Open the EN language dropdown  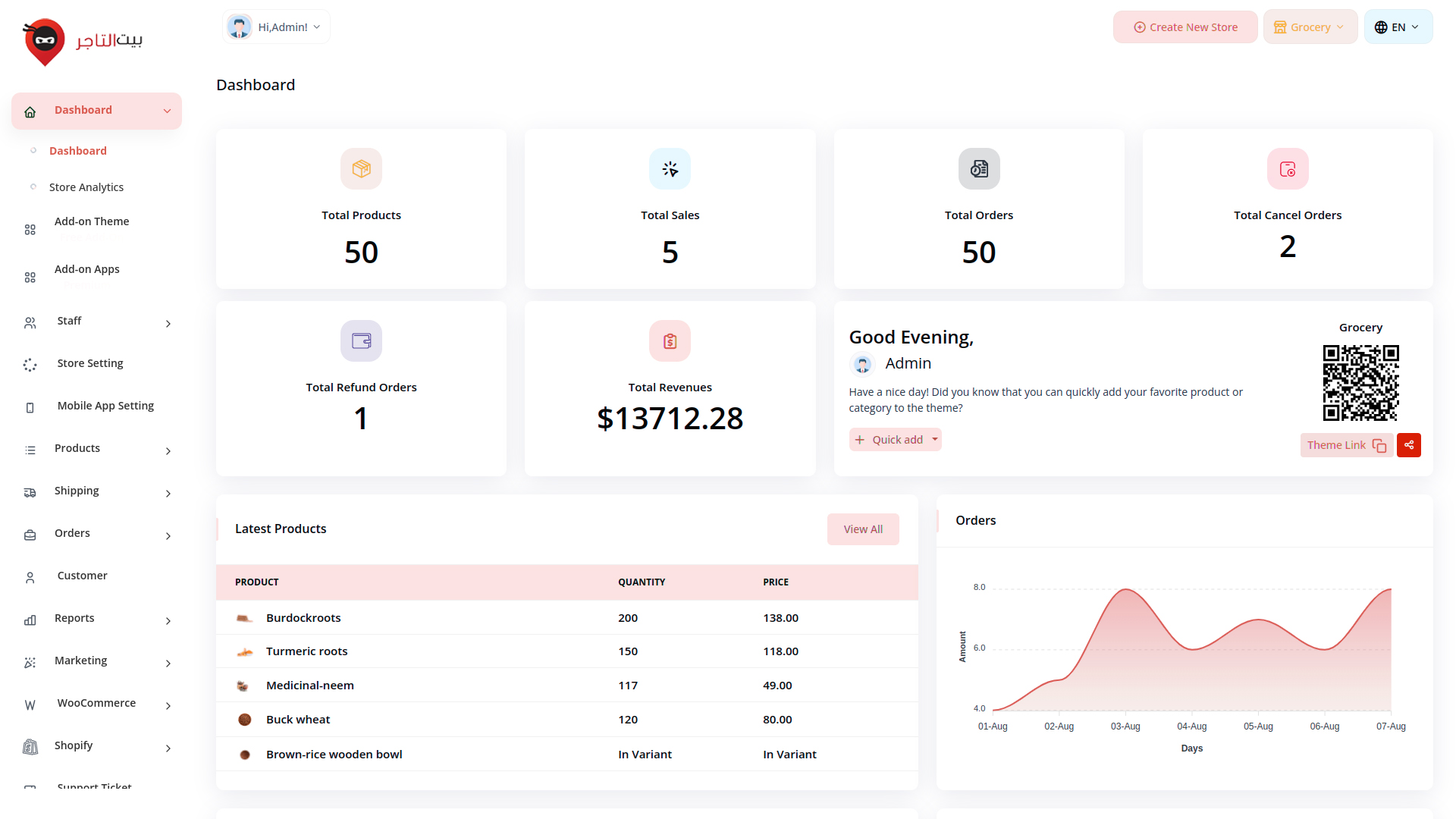tap(1397, 27)
